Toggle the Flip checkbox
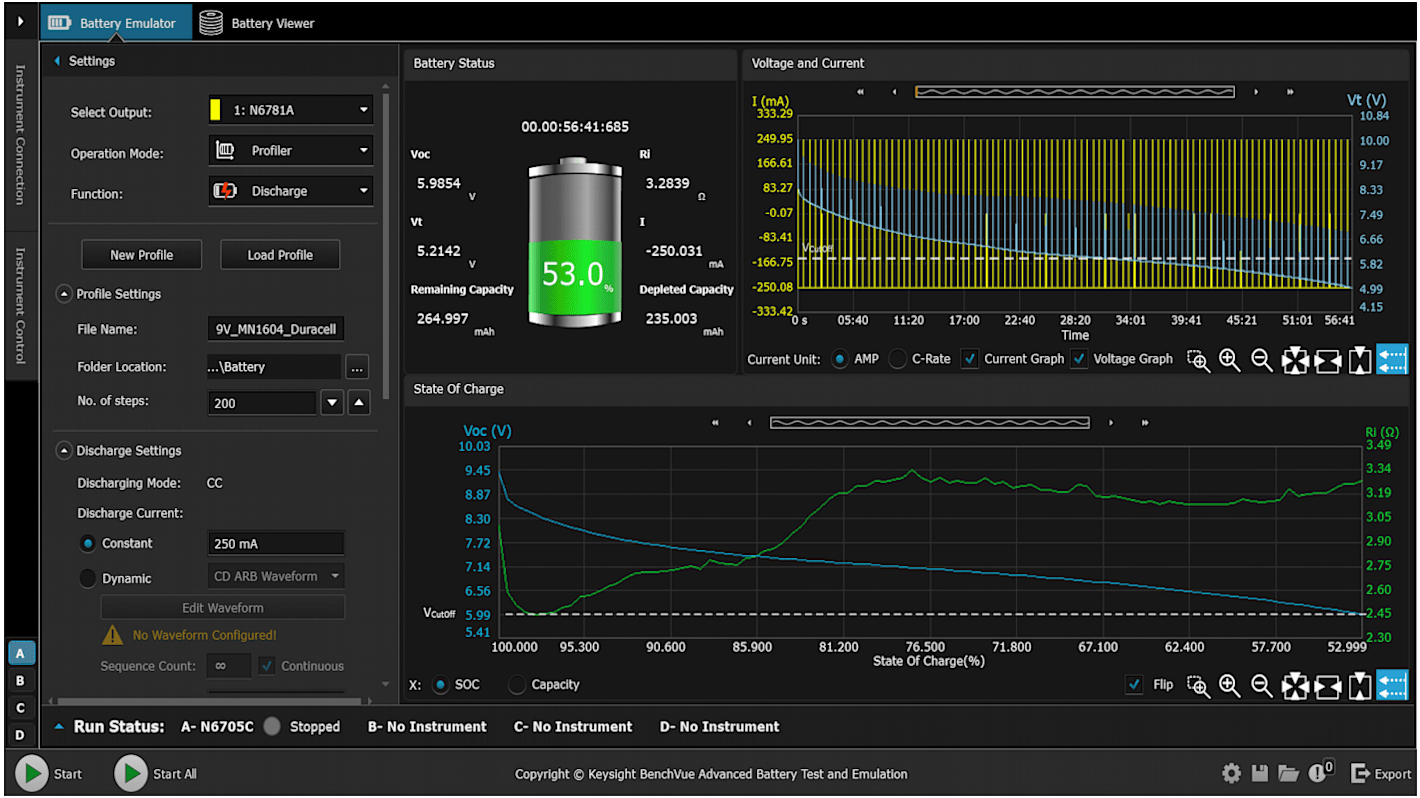Viewport: 1420px width, 798px height. [1134, 685]
